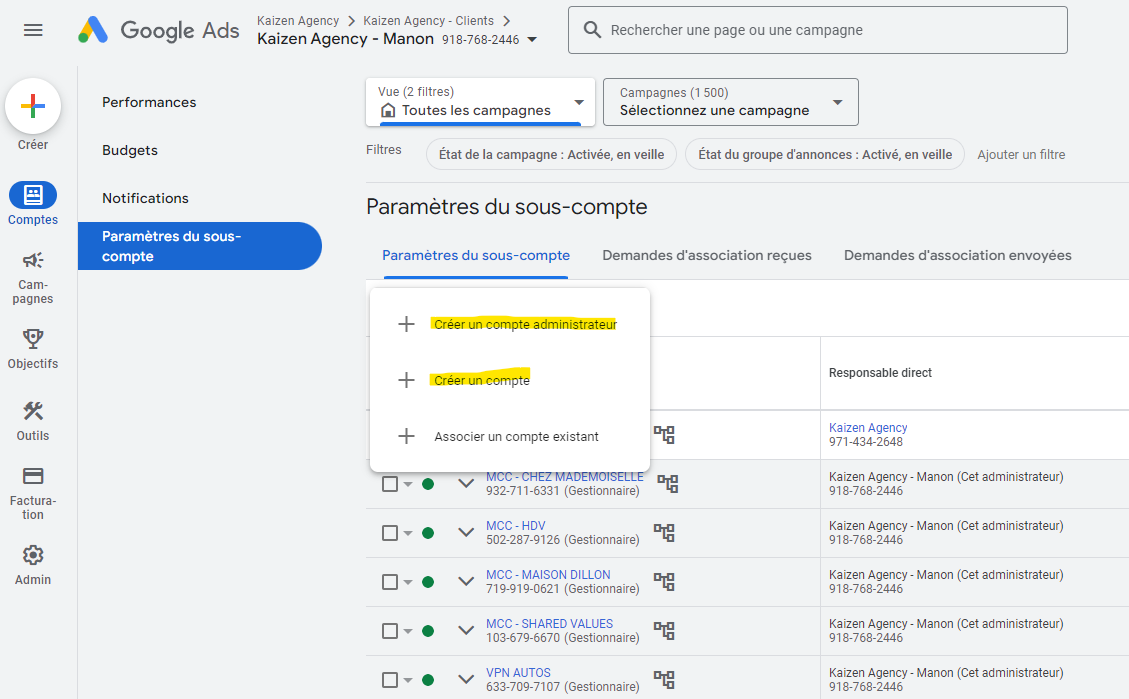Open Budgets in side menu
Image resolution: width=1129 pixels, height=699 pixels.
[130, 150]
